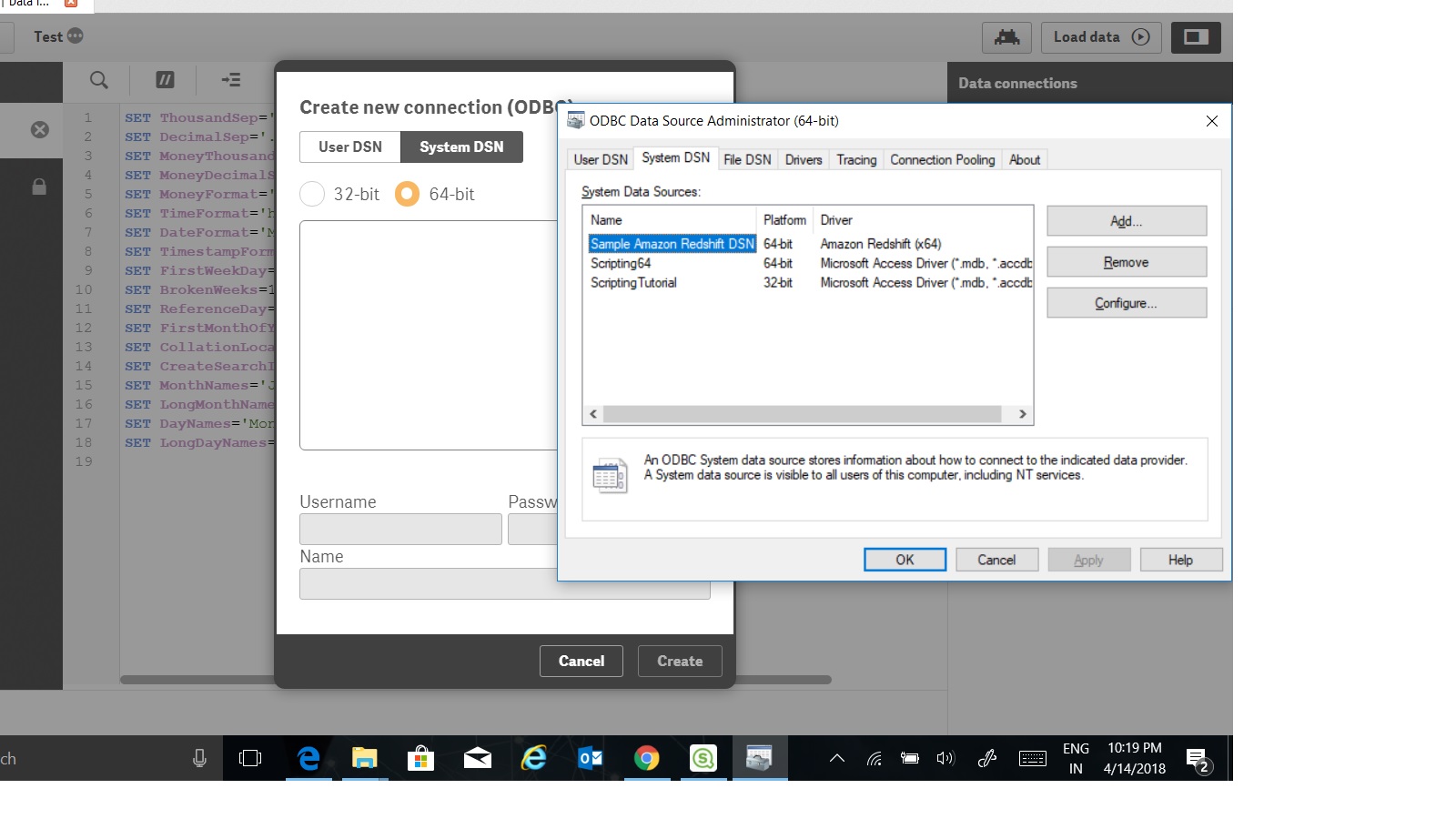
Task: Open Microsoft Edge from the taskbar
Action: (x=309, y=758)
